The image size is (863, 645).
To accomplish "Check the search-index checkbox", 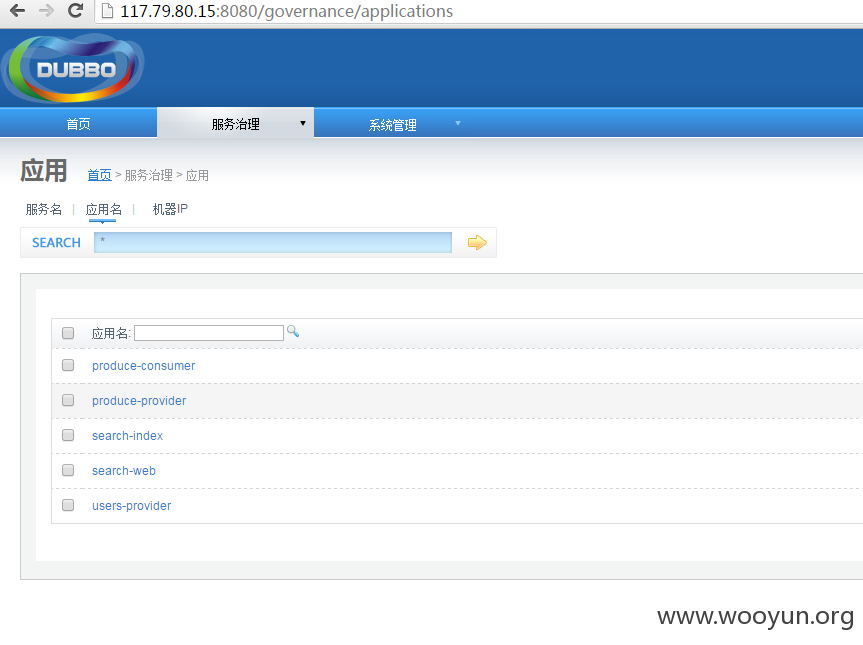I will click(x=68, y=435).
